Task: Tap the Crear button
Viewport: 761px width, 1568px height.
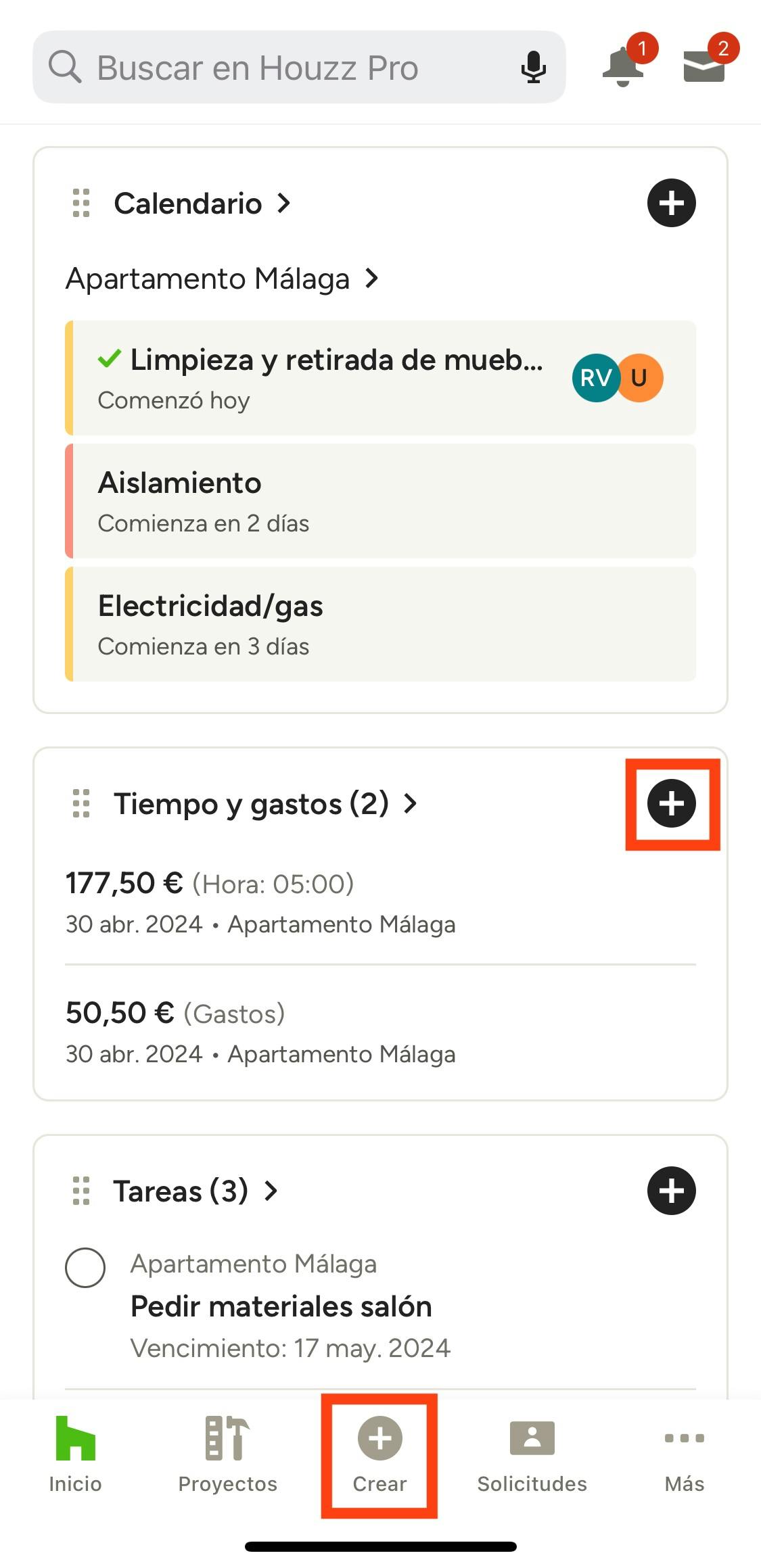Action: pos(379,1454)
